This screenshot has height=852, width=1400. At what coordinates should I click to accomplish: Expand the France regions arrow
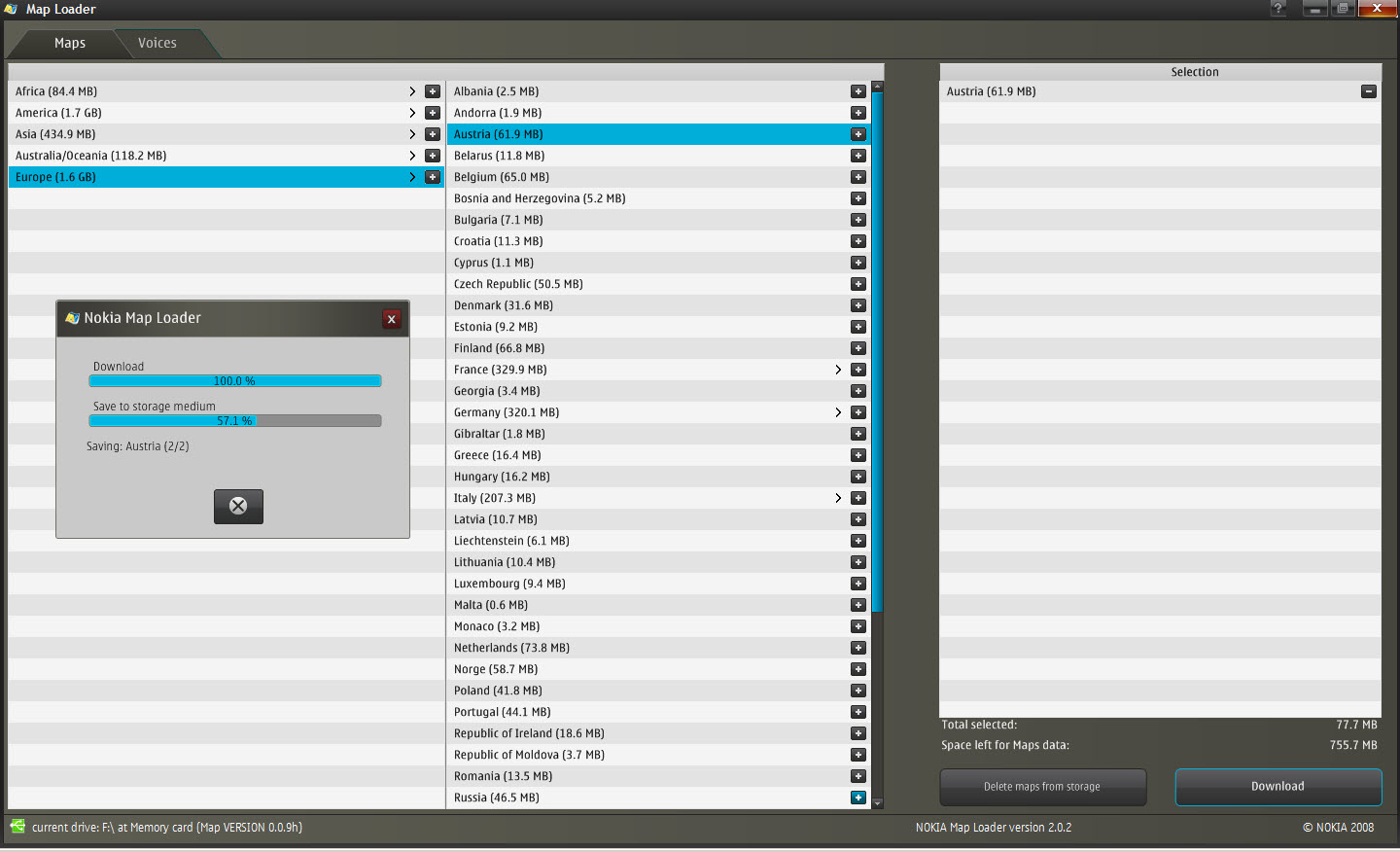(x=838, y=370)
